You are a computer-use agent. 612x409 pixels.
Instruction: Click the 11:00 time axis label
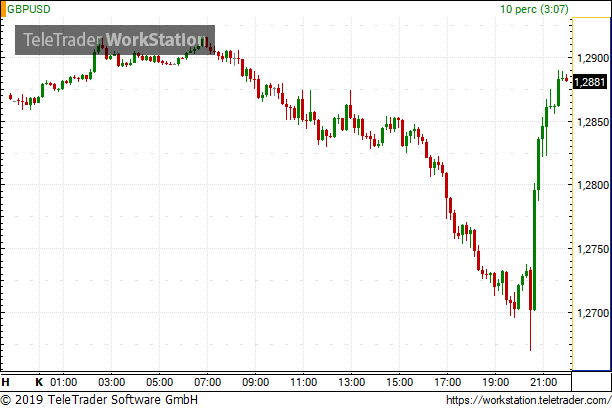[x=303, y=382]
